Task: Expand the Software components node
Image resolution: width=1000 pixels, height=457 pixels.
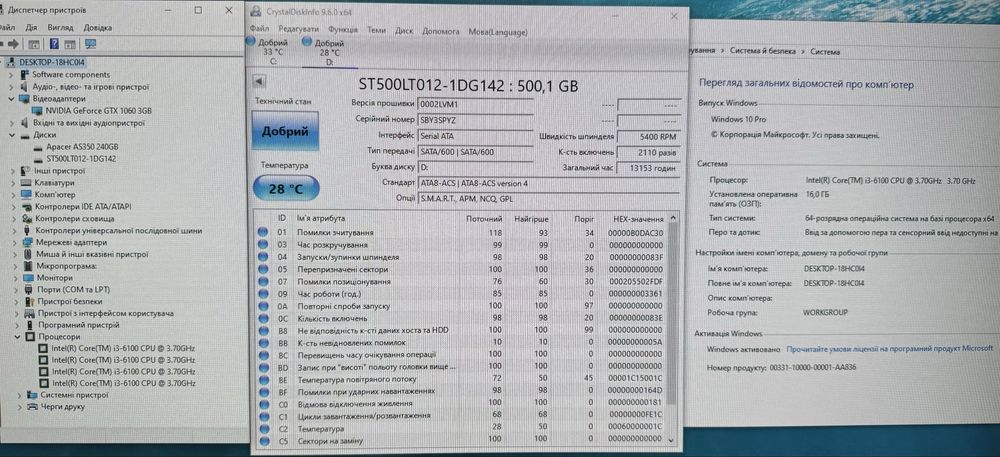Action: (x=11, y=75)
